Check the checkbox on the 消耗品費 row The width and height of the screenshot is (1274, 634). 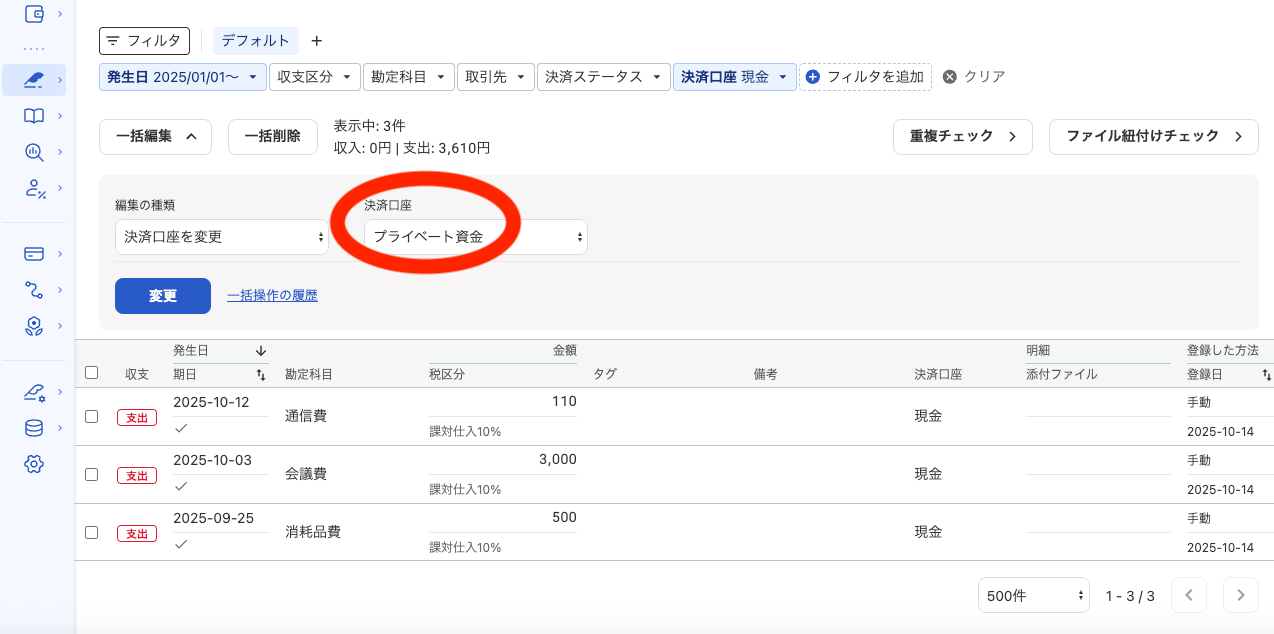click(x=91, y=533)
